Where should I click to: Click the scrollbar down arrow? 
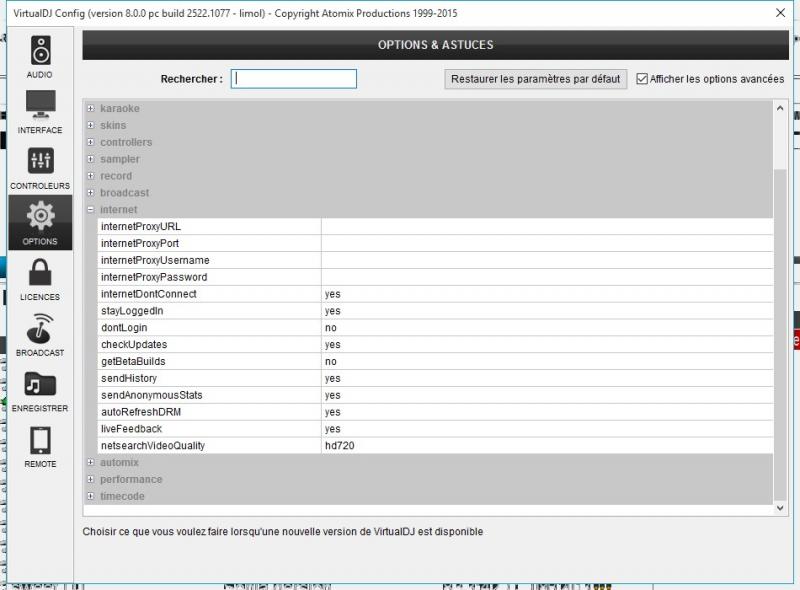coord(780,508)
